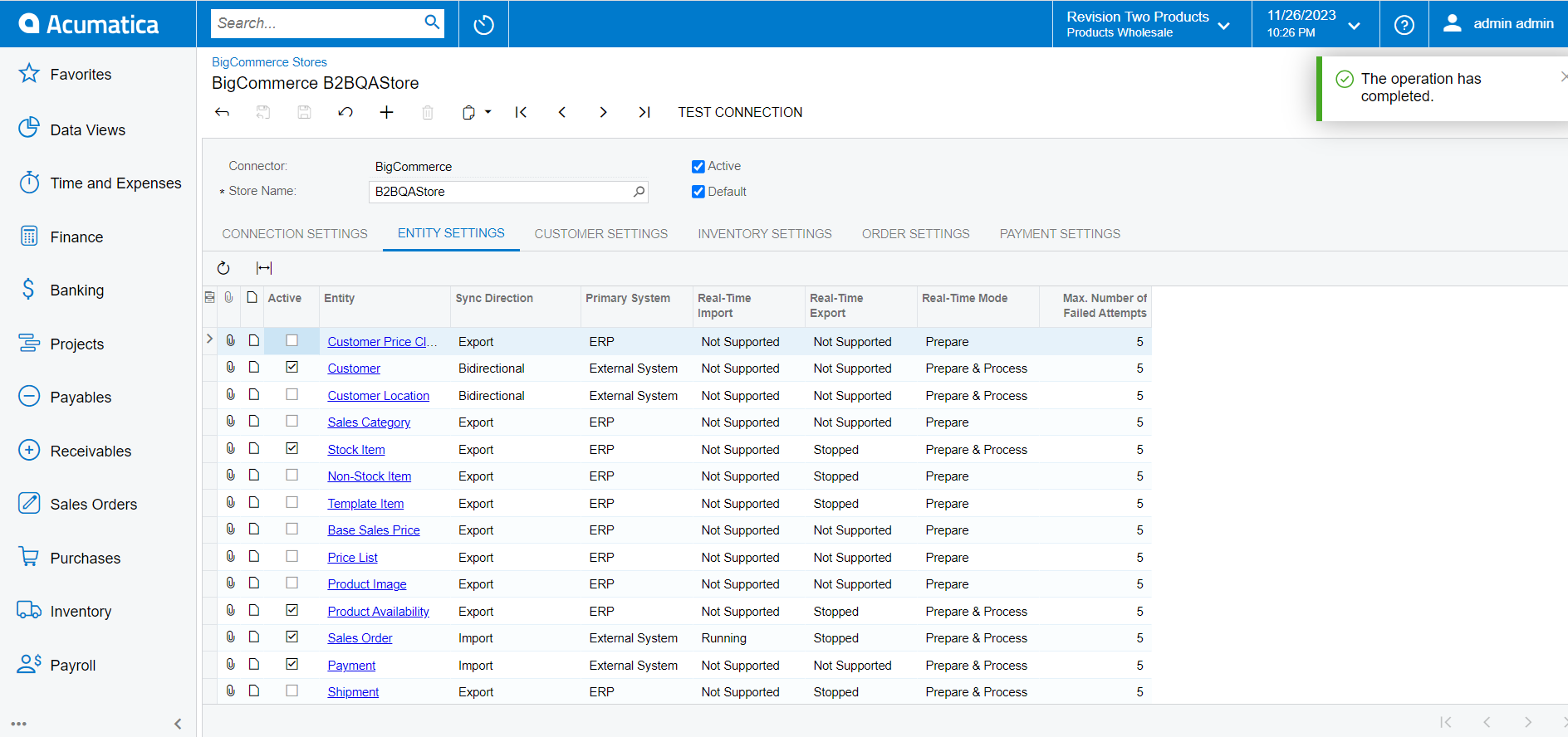1568x737 pixels.
Task: Open Revision Two Products company selector
Action: pyautogui.click(x=1150, y=24)
